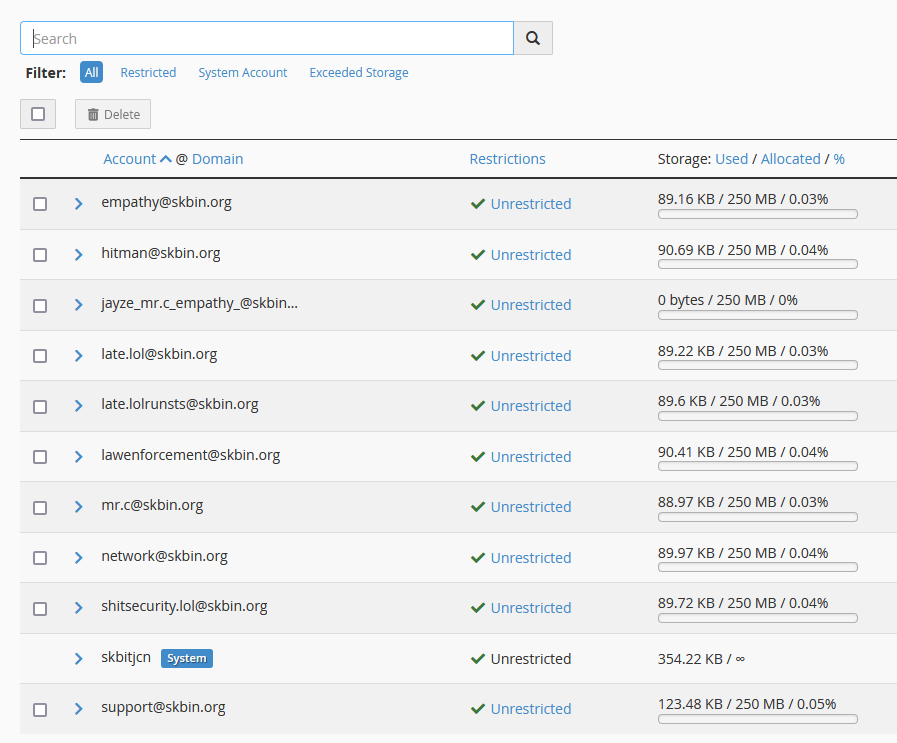Click into the Search input field
Image resolution: width=897 pixels, height=743 pixels.
pyautogui.click(x=267, y=38)
